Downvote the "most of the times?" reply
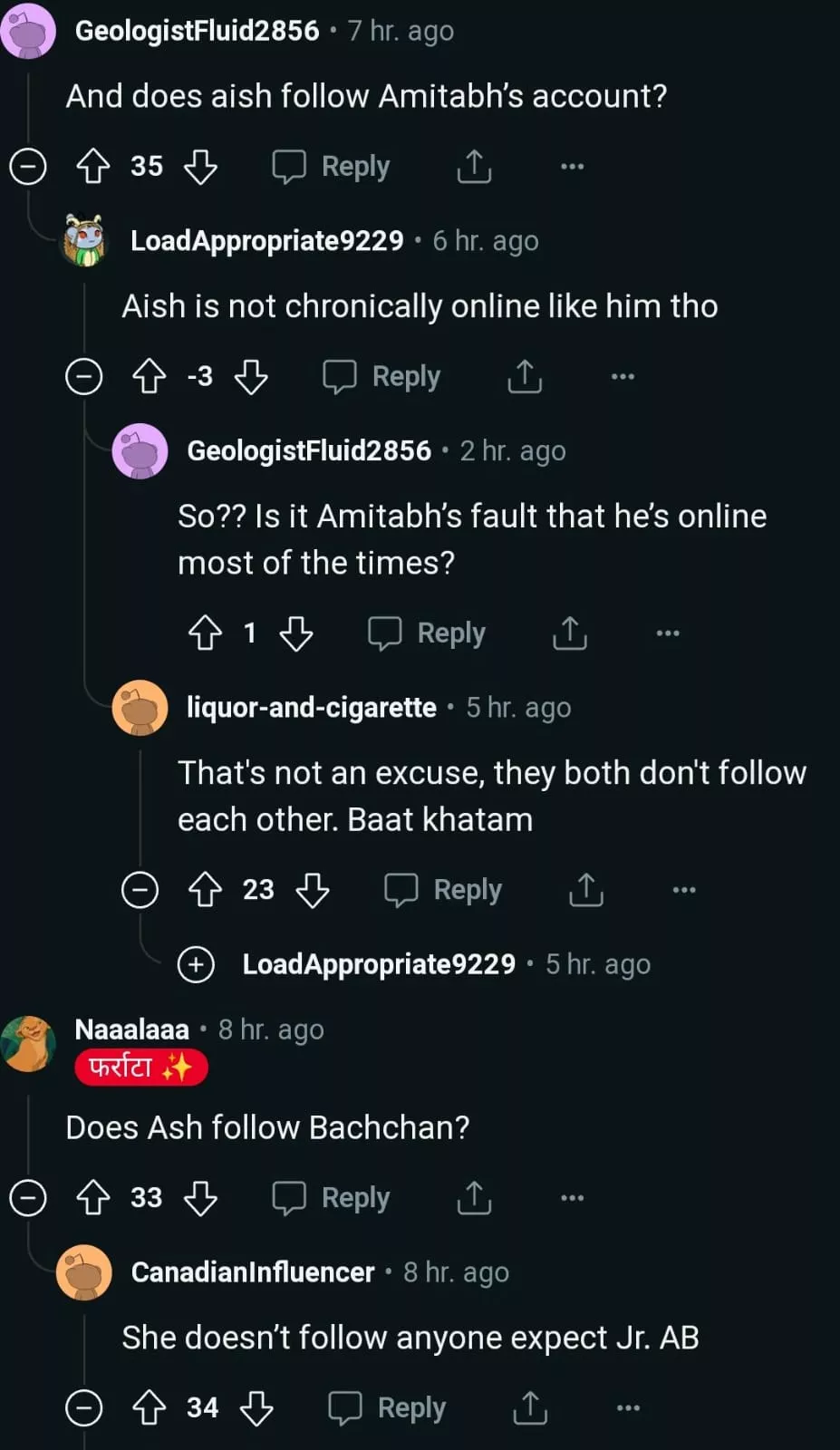This screenshot has width=840, height=1450. 296,633
